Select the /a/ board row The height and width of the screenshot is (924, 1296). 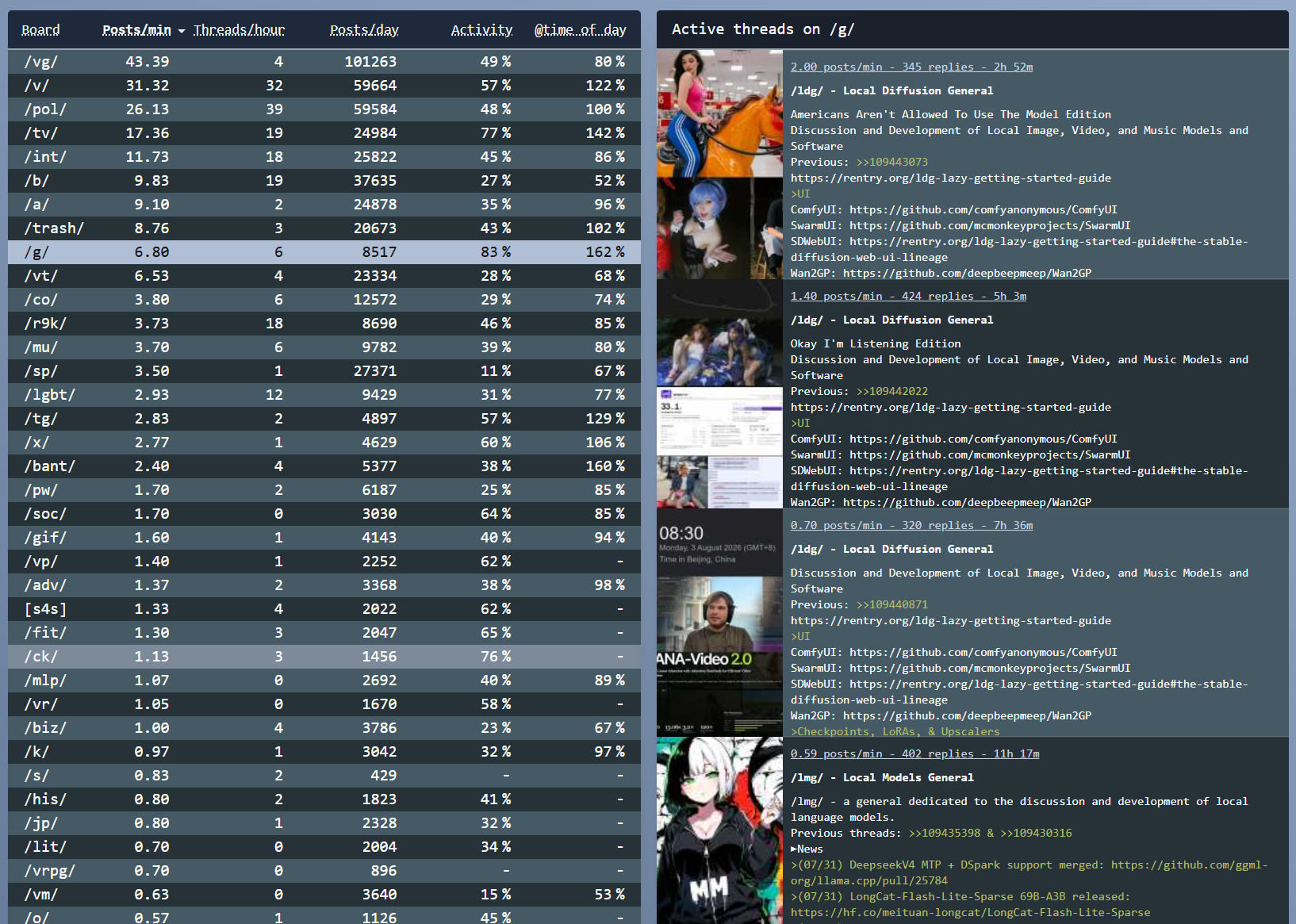[324, 205]
